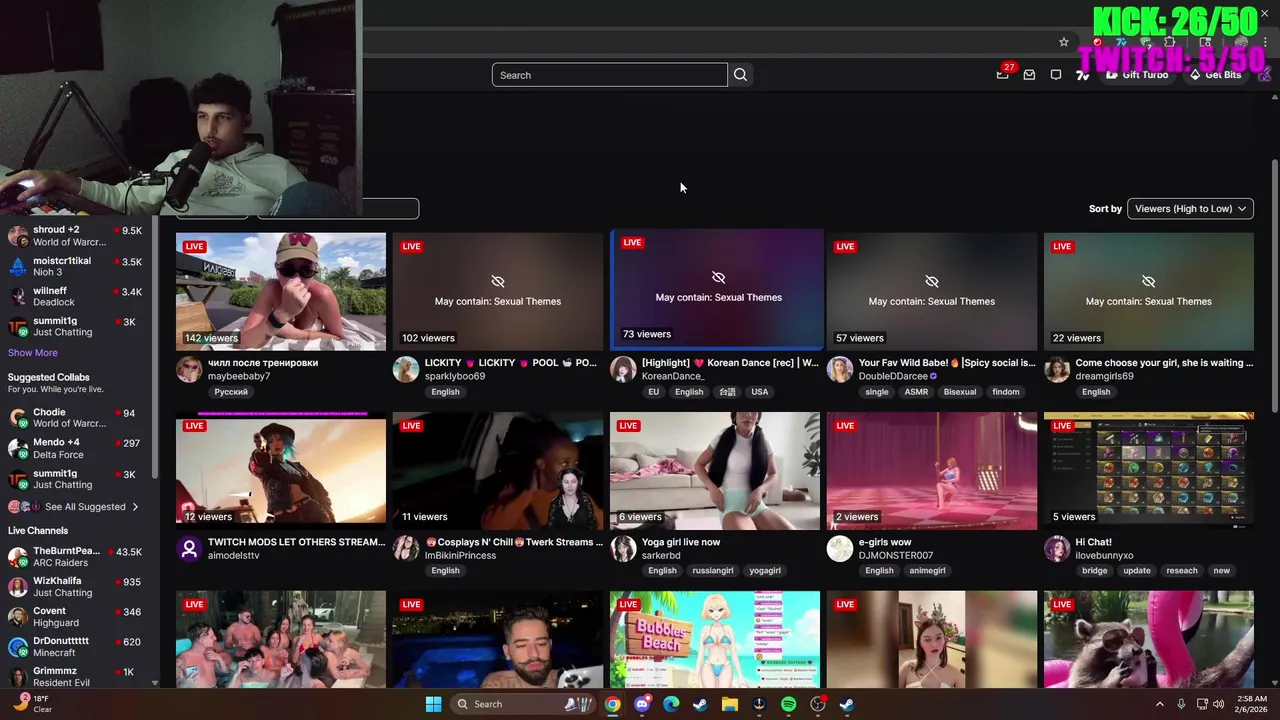Select the USA tag under KoreanDance_
Viewport: 1280px width, 720px height.
click(760, 392)
